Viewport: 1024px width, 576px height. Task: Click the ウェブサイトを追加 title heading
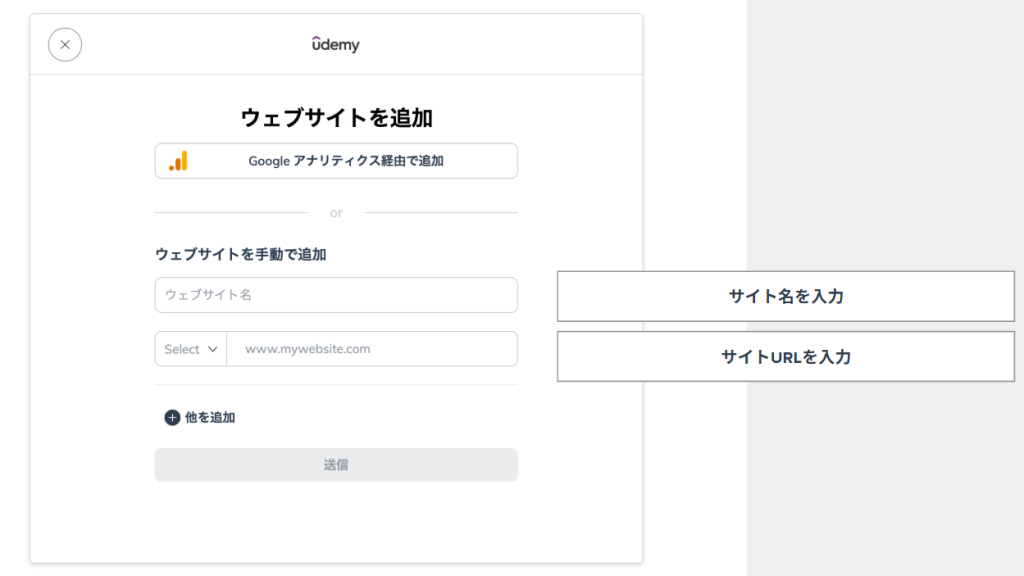[336, 118]
